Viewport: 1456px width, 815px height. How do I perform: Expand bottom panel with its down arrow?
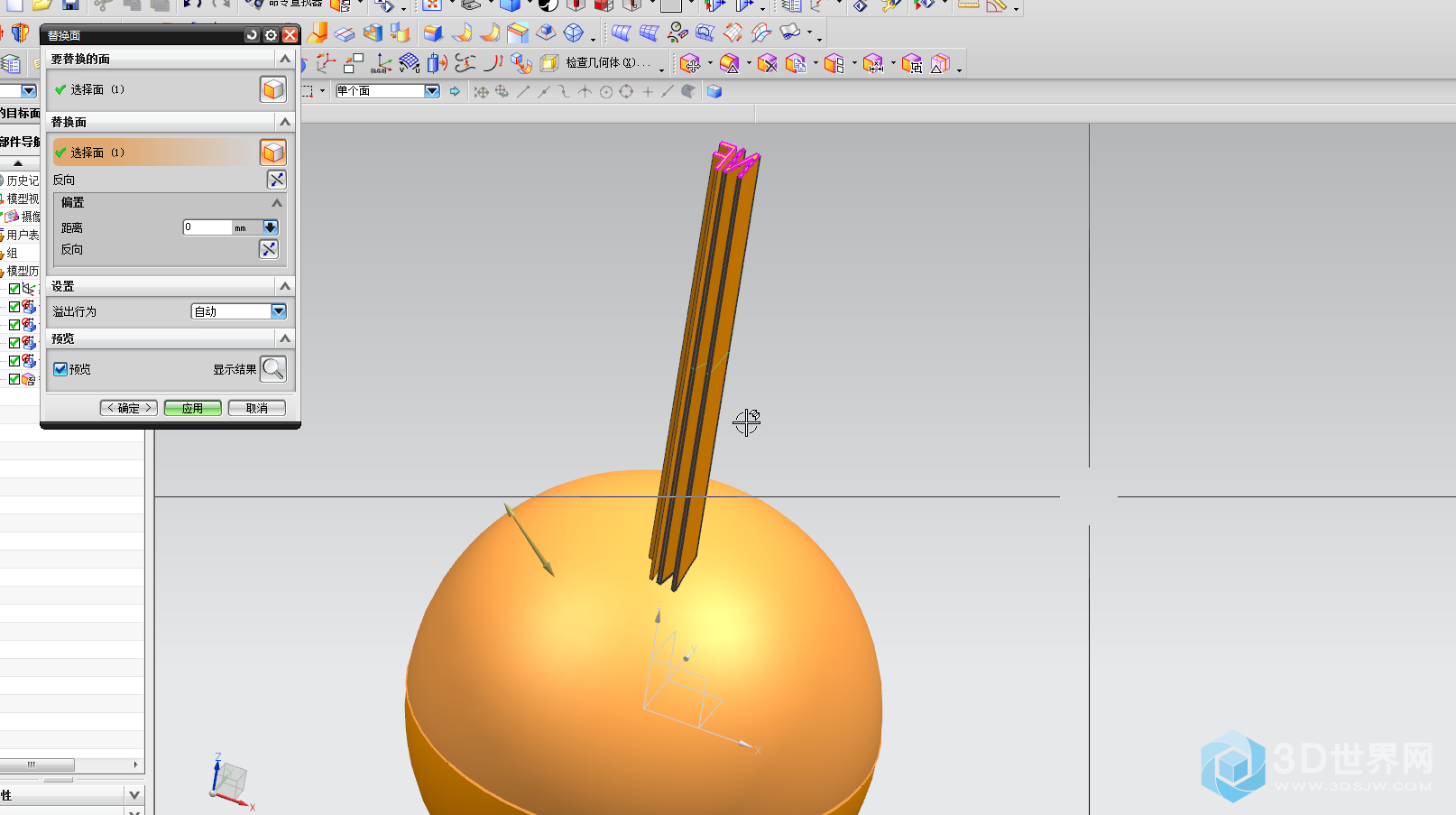pos(134,795)
